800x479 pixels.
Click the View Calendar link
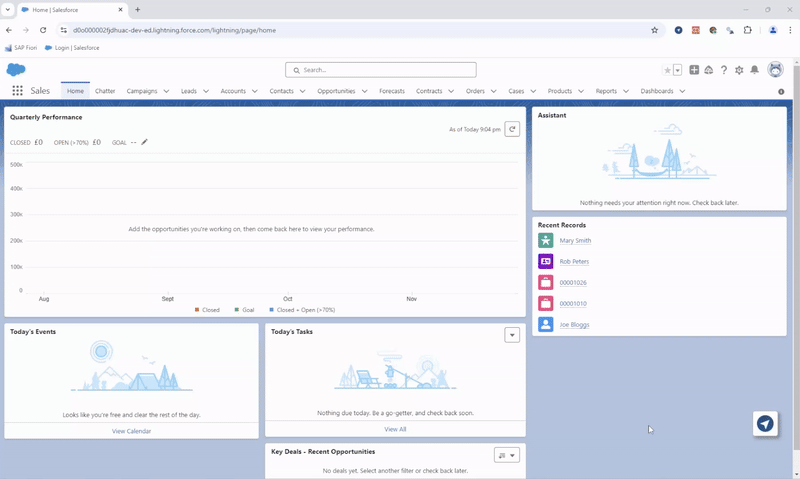point(131,431)
